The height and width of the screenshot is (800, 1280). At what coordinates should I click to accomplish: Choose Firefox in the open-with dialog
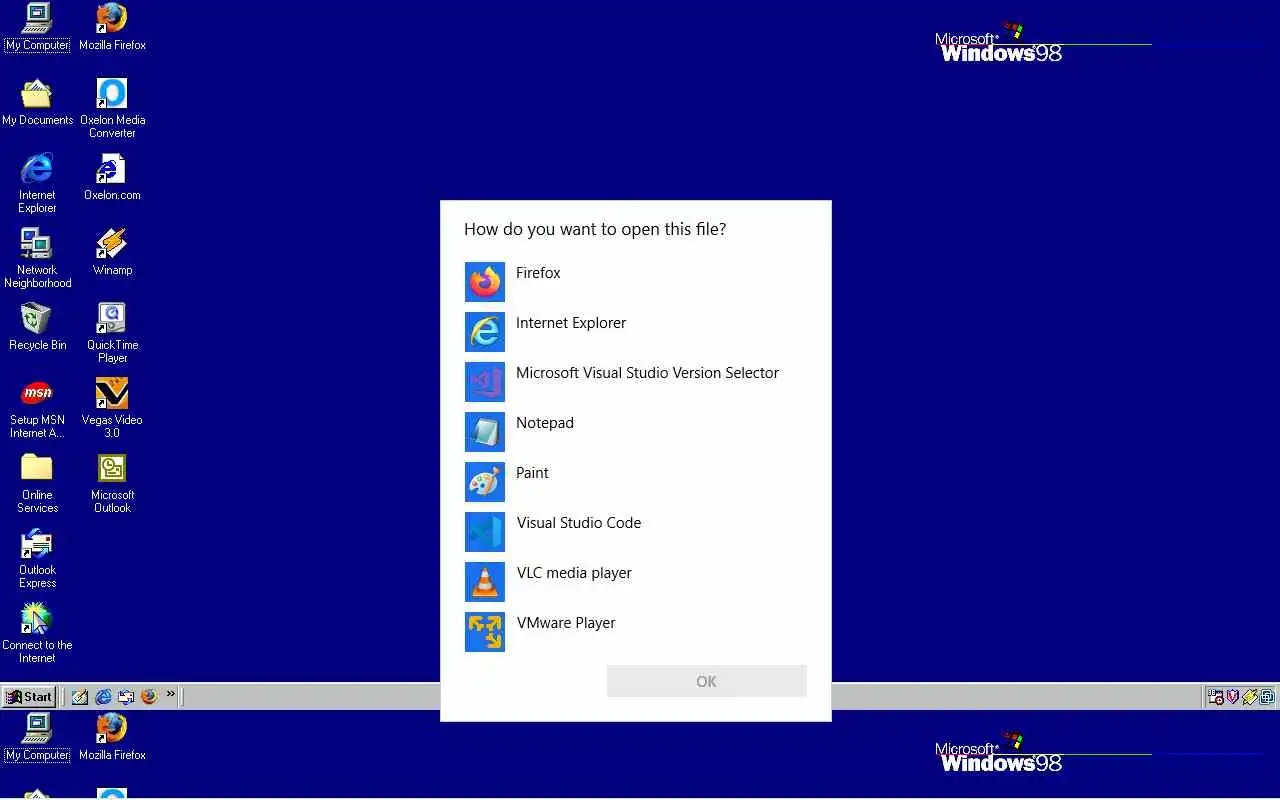pos(635,282)
